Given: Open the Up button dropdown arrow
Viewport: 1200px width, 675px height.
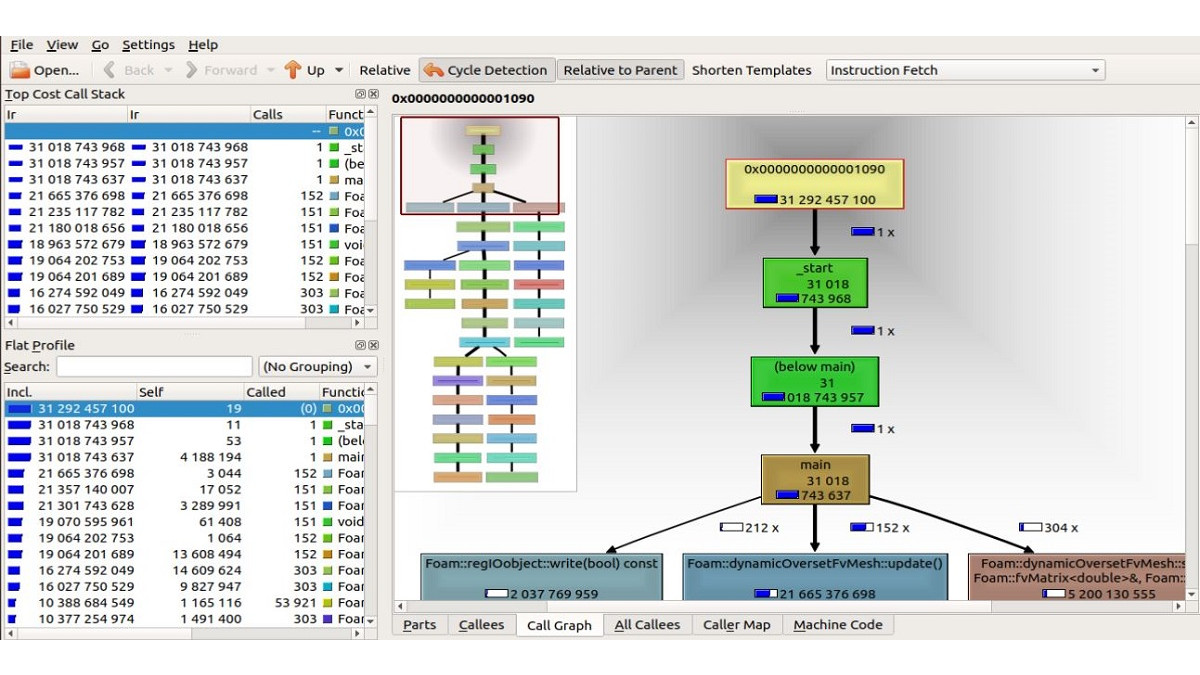Looking at the screenshot, I should click(x=339, y=70).
